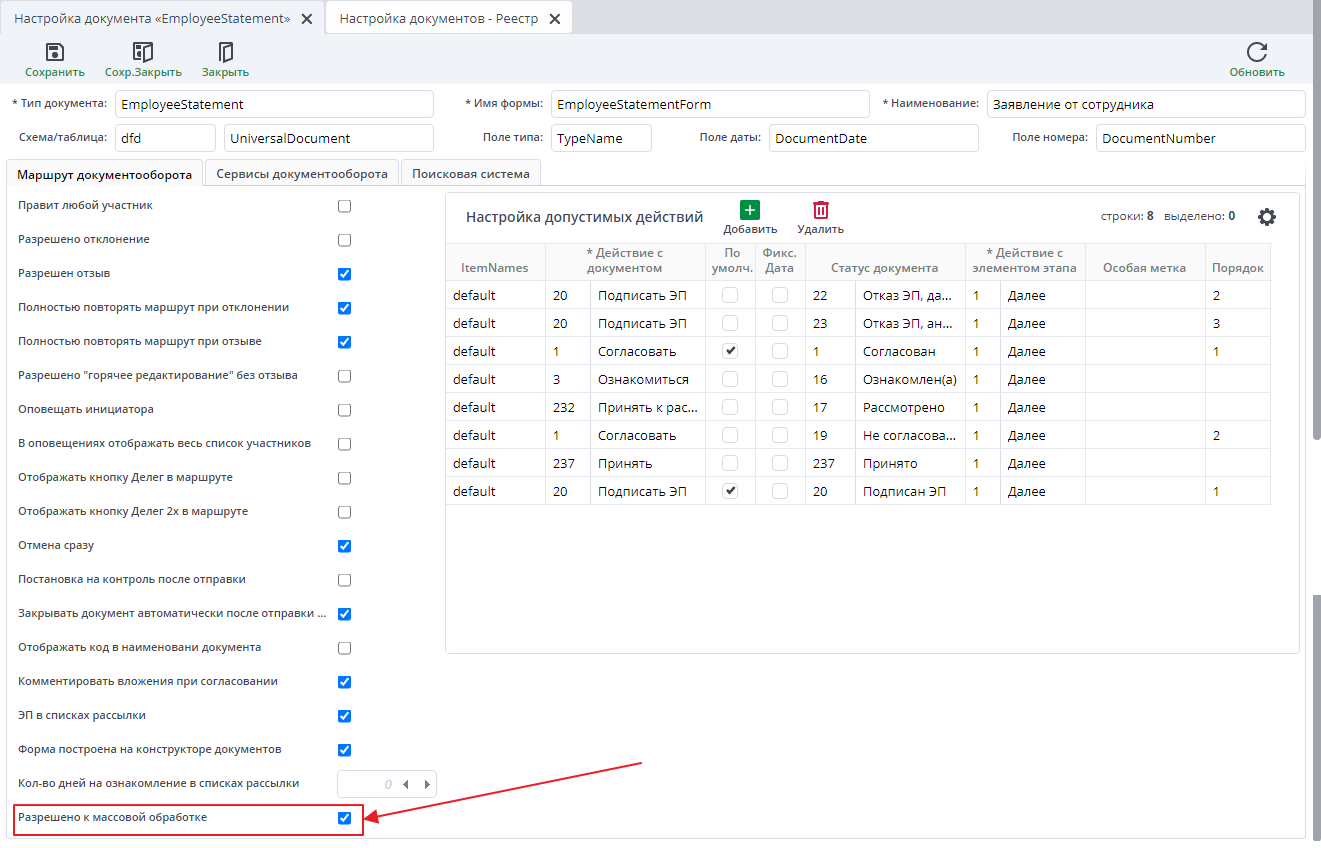Increase days count with right stepper arrow
Image resolution: width=1321 pixels, height=848 pixels.
(x=427, y=785)
